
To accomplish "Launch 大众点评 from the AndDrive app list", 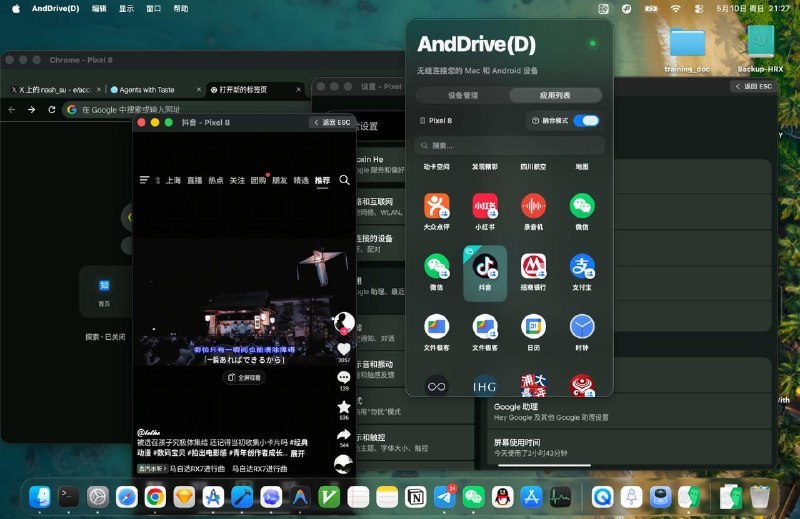I will (437, 206).
